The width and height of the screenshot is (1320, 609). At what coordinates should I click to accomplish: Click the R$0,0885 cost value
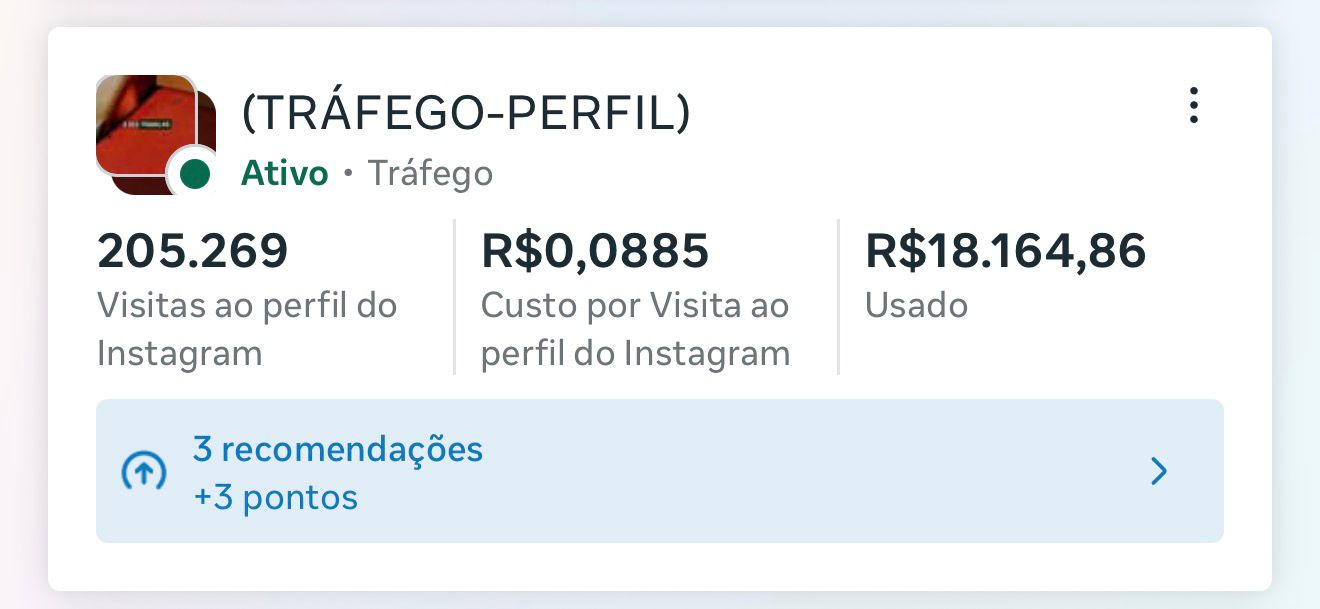point(595,250)
